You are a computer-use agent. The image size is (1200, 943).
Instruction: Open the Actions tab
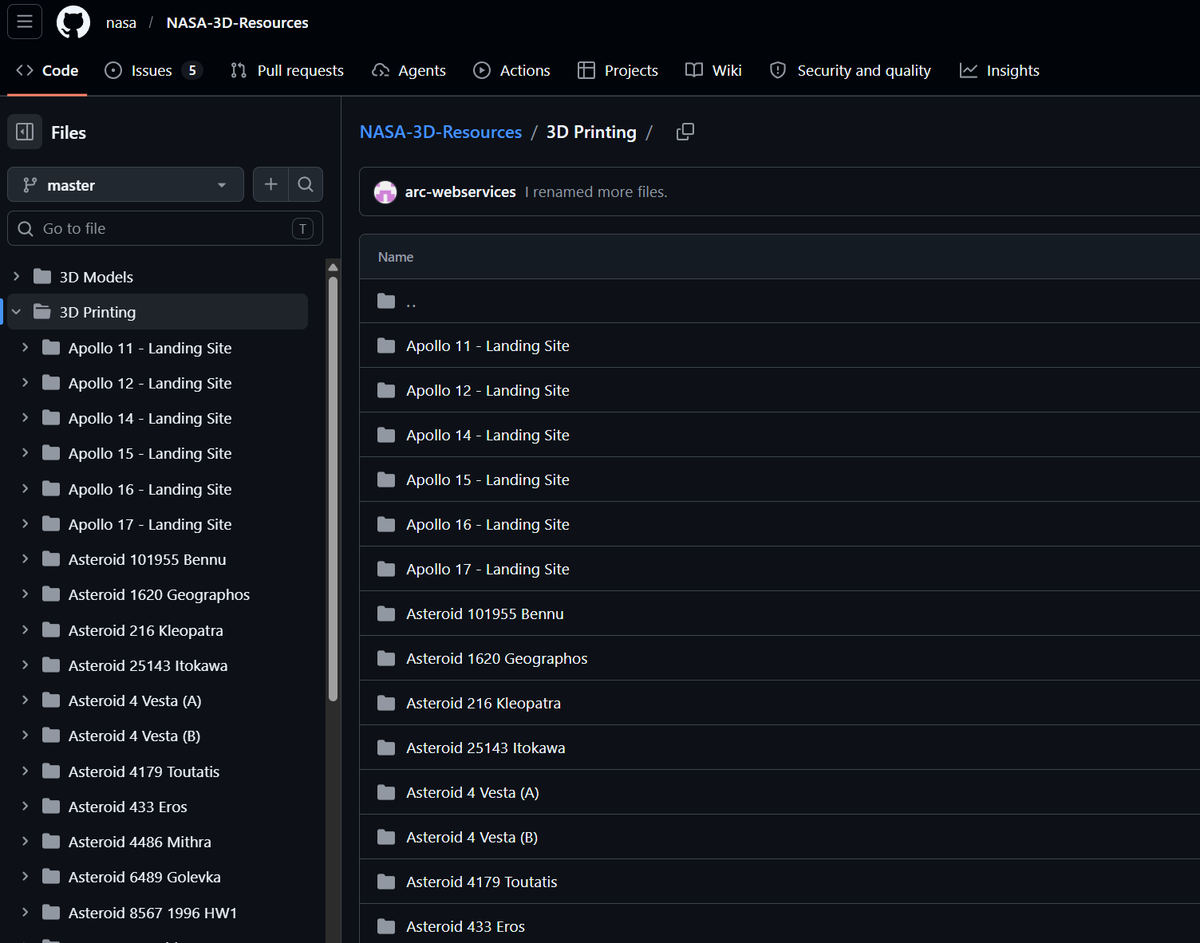(512, 71)
